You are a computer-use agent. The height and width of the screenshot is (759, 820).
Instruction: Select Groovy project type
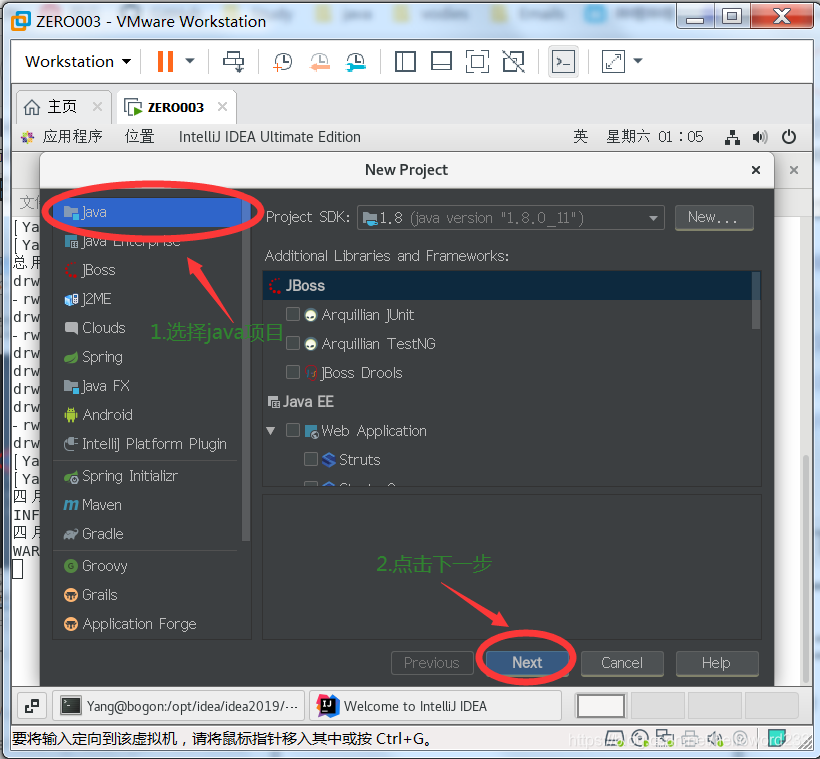pos(147,566)
